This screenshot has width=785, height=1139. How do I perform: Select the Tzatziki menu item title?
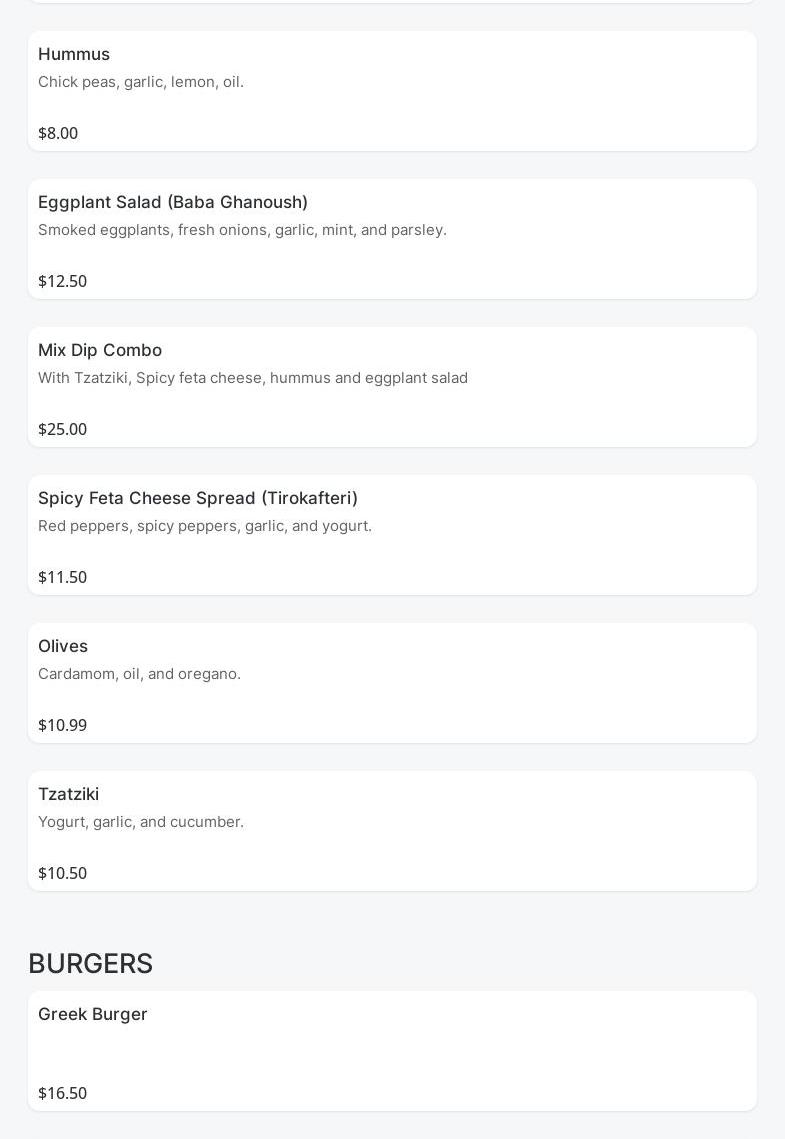coord(68,794)
